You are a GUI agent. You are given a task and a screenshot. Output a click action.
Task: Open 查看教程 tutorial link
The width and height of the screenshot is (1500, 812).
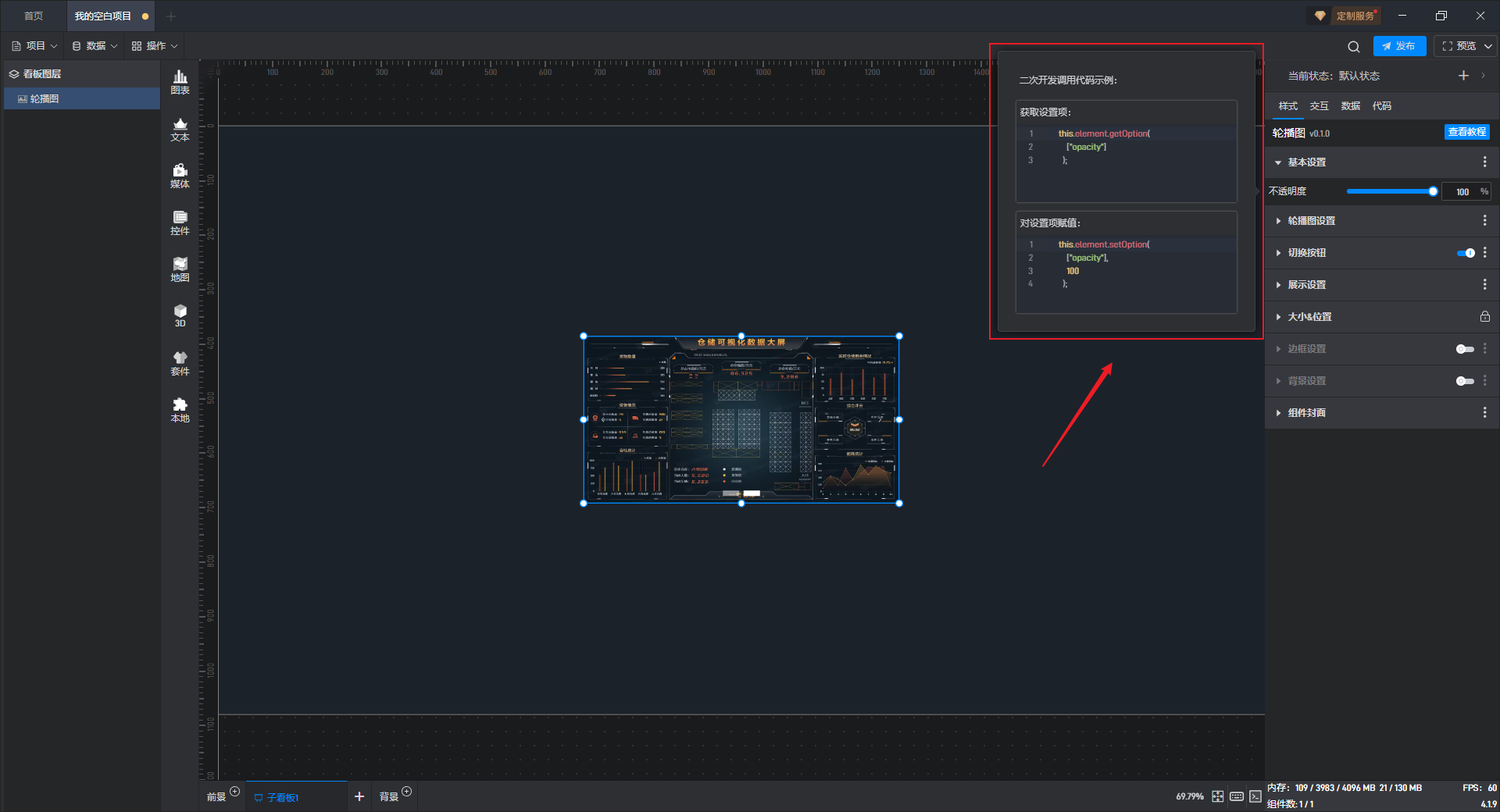click(x=1466, y=133)
